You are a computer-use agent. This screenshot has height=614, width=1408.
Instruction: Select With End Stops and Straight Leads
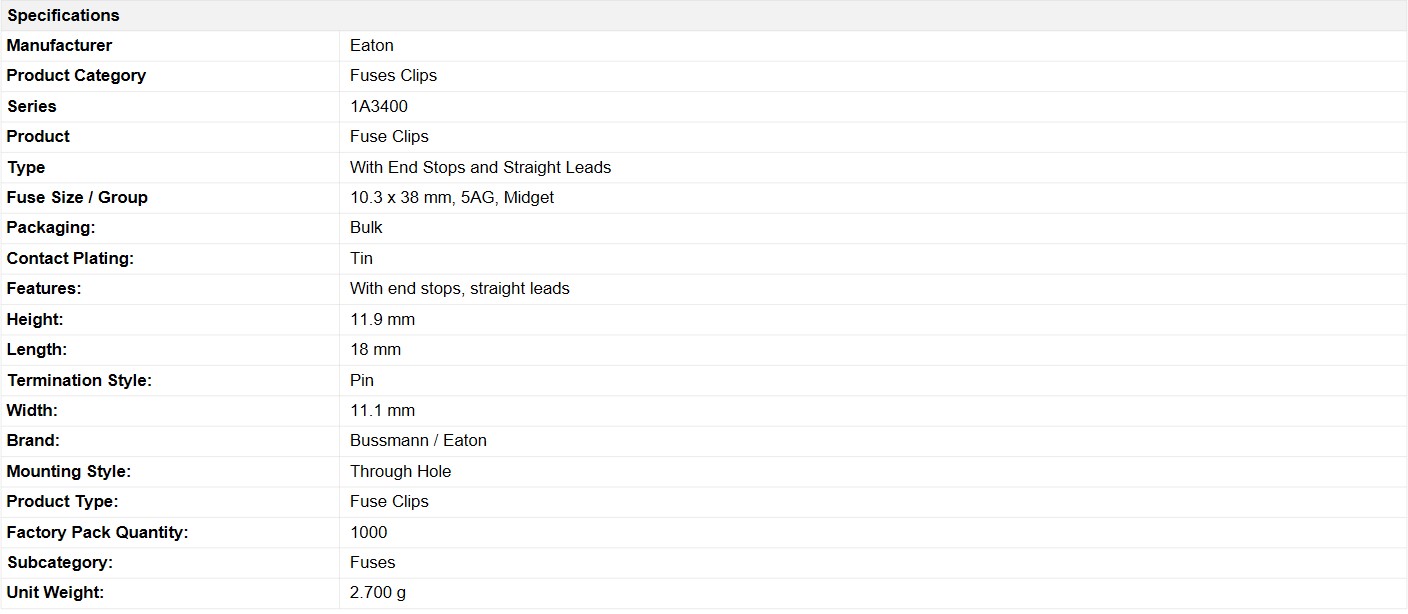click(x=480, y=167)
